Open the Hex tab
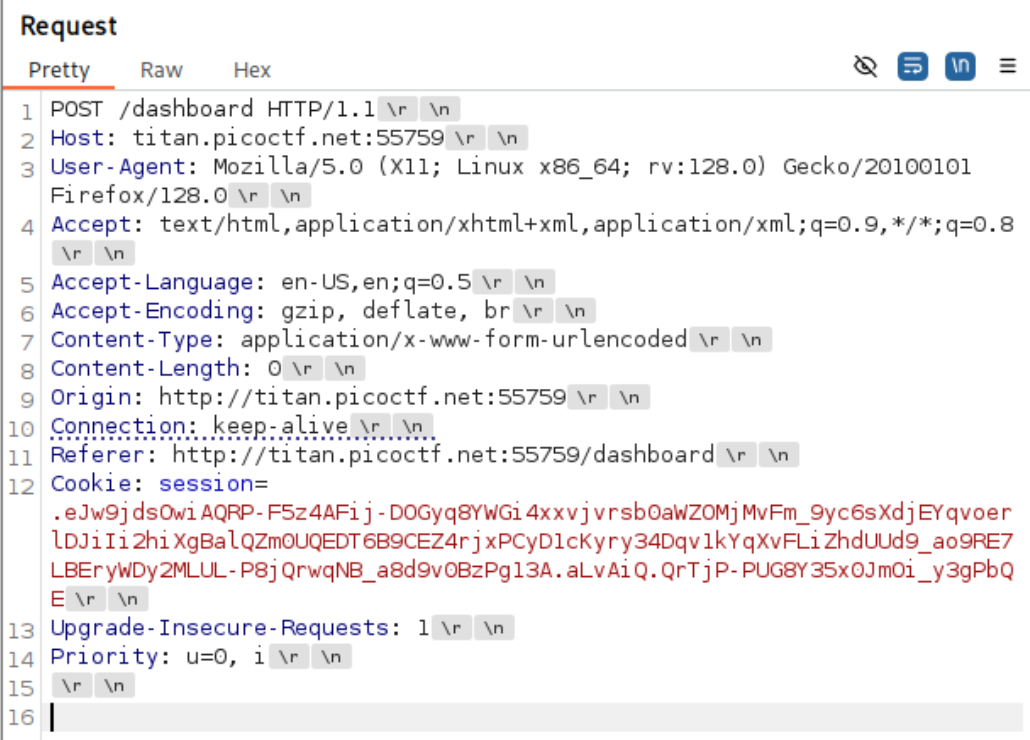This screenshot has height=740, width=1030. (252, 70)
